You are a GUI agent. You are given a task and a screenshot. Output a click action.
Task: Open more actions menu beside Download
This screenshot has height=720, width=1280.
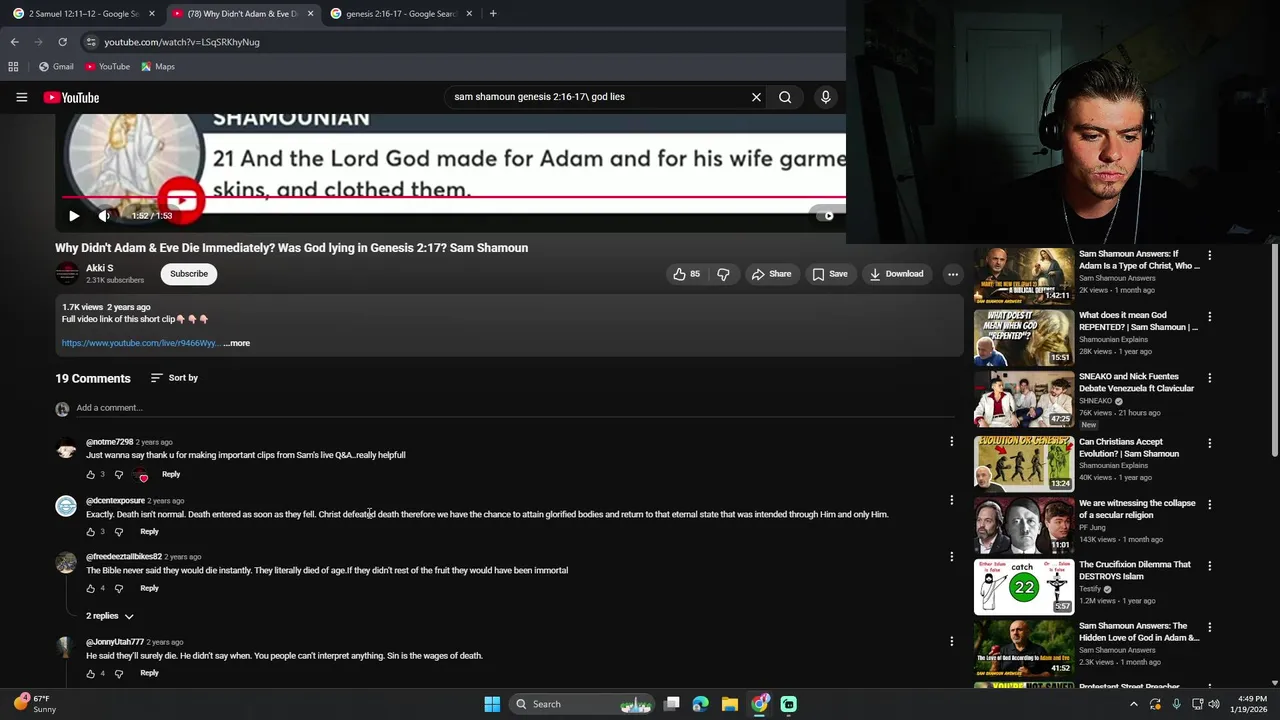(953, 274)
